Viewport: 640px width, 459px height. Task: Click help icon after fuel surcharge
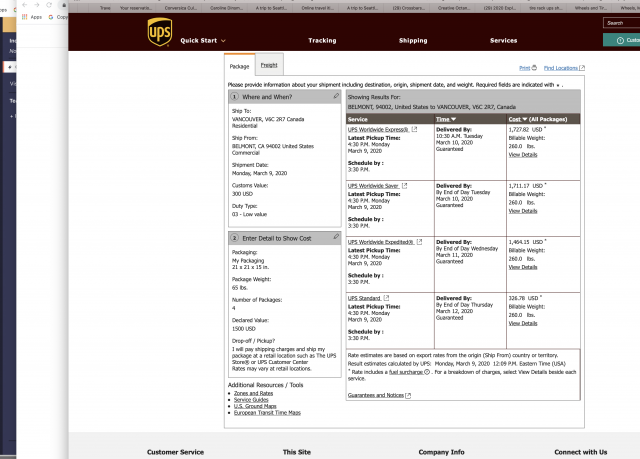427,372
